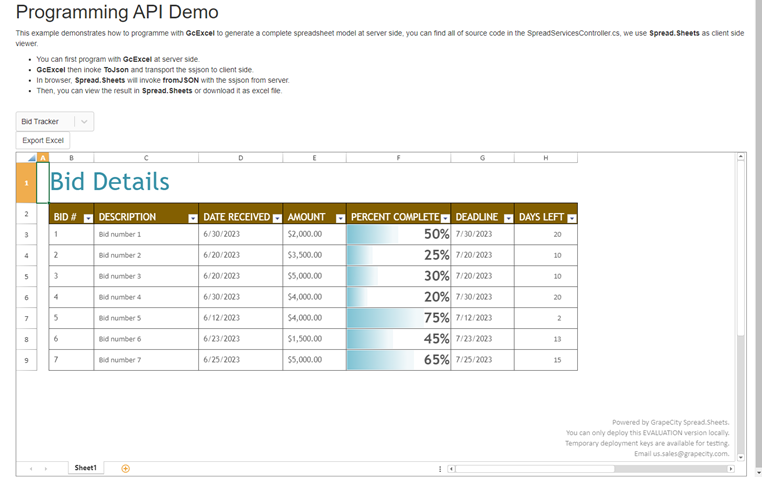Select column E header

pos(314,158)
